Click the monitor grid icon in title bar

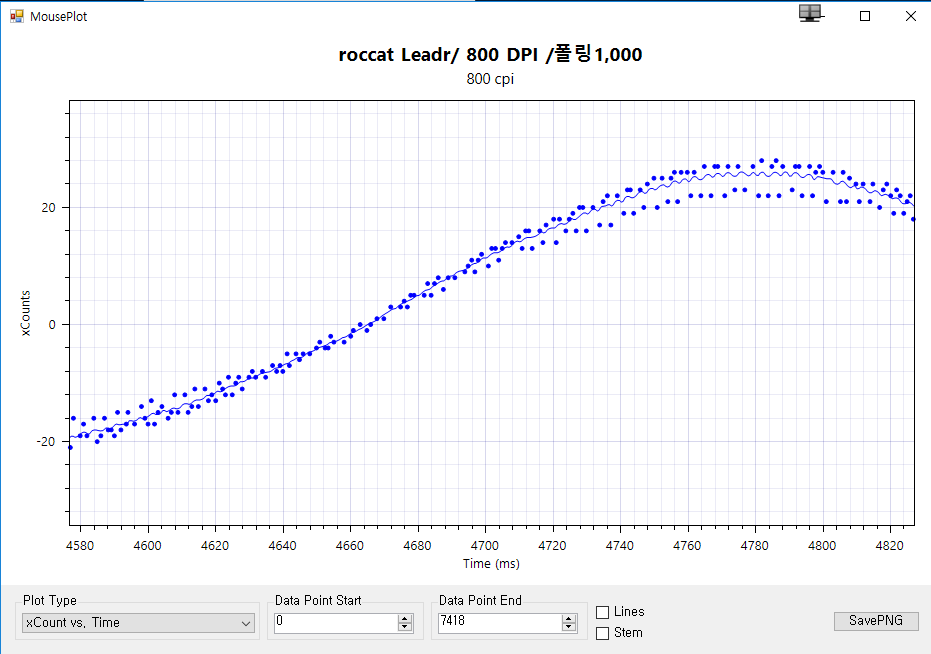point(810,13)
